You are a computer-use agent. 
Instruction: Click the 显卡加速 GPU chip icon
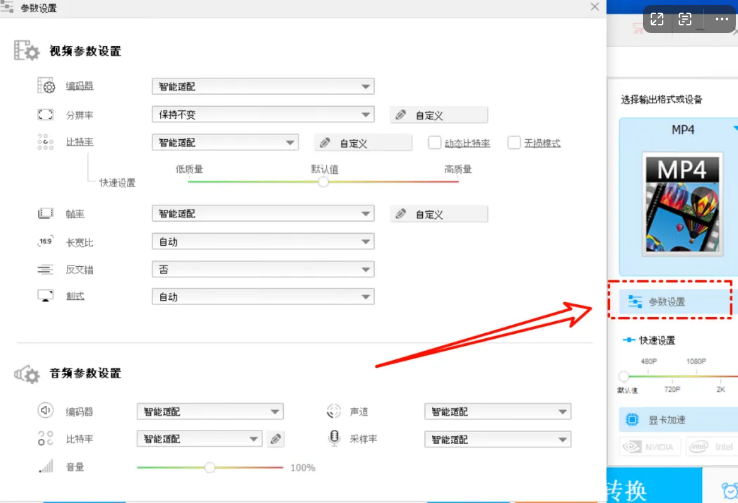(x=632, y=419)
